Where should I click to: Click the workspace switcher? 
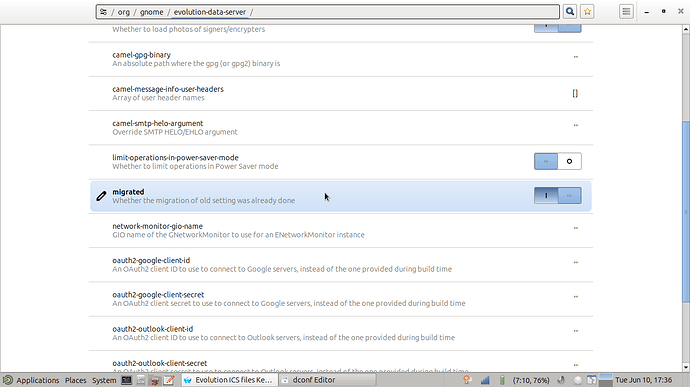(x=606, y=380)
